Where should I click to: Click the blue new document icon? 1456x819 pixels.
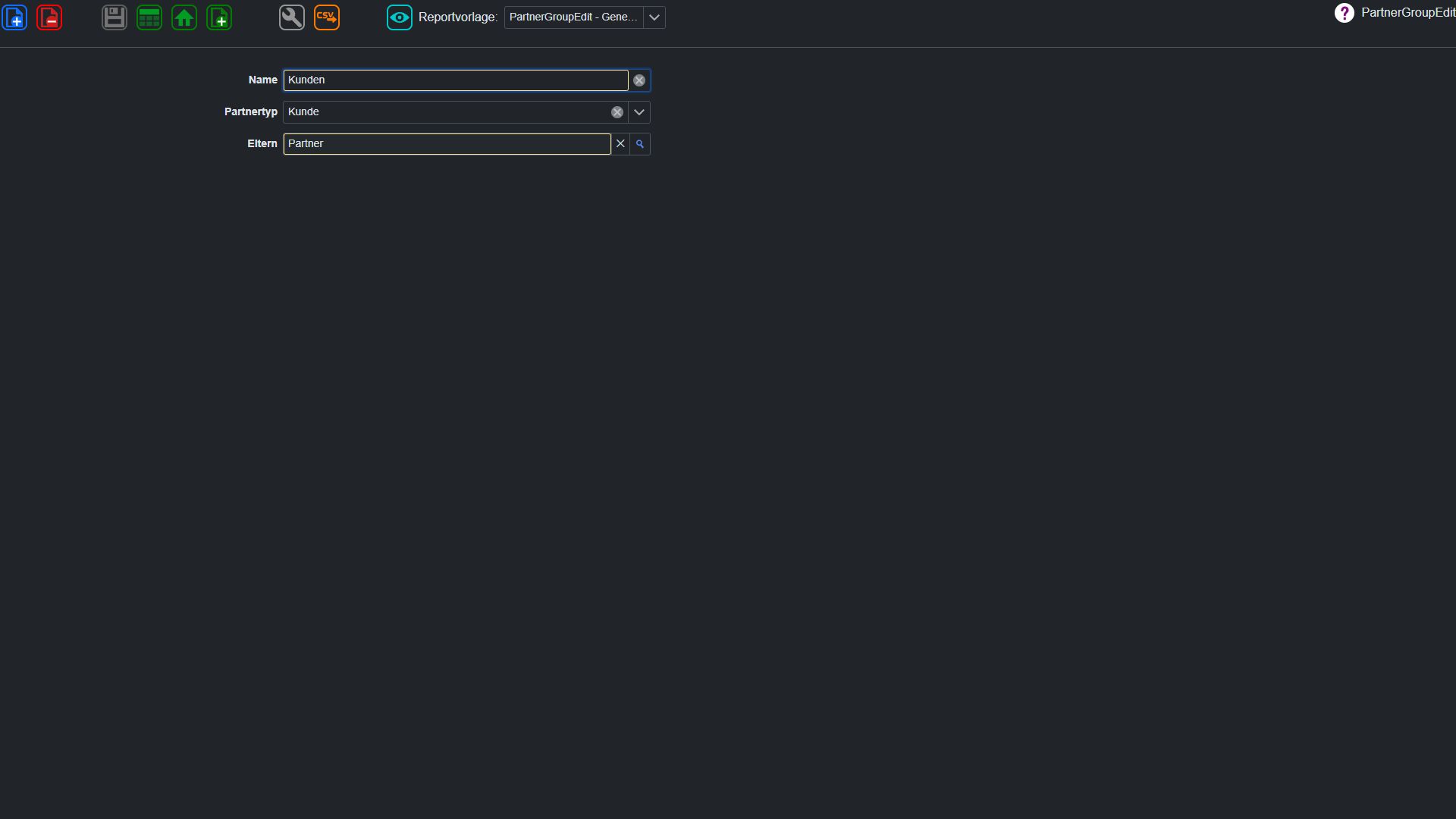pos(14,17)
